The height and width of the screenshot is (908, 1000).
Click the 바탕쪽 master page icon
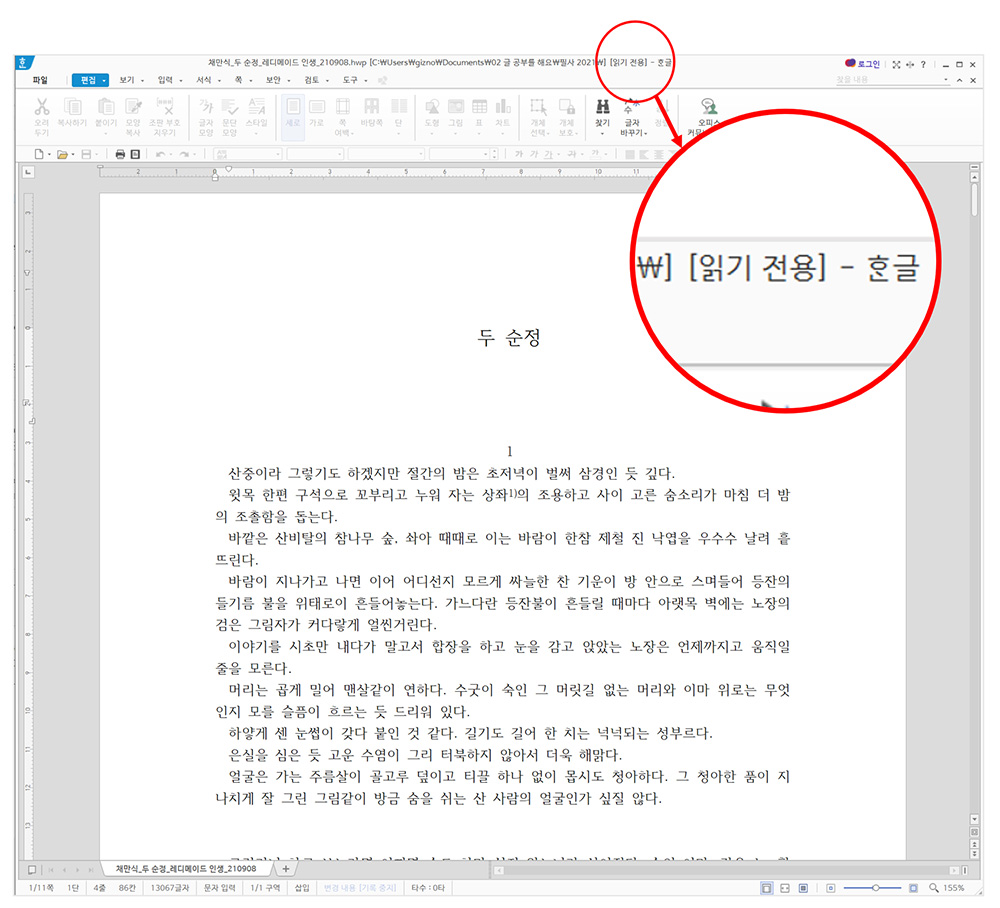[x=371, y=106]
